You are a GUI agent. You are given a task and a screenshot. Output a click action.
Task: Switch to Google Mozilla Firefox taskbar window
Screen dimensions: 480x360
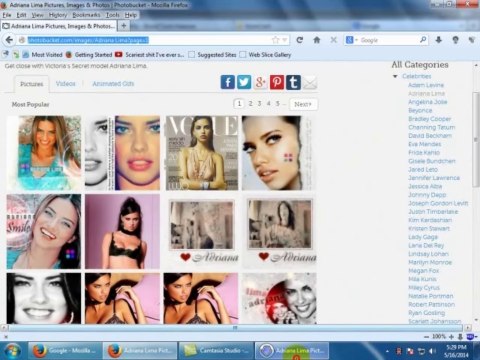[x=64, y=351]
